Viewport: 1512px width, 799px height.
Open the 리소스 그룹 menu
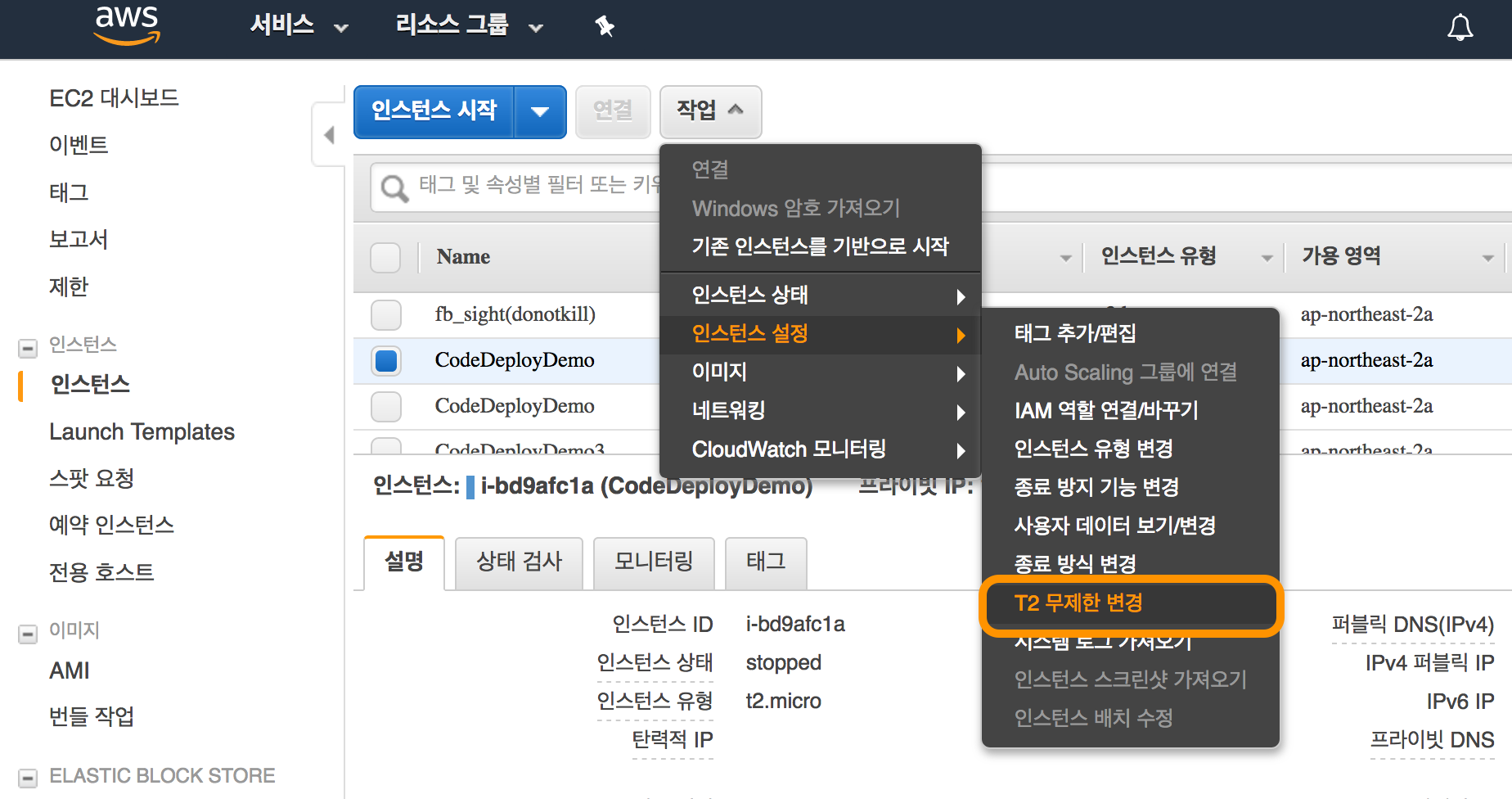(x=469, y=25)
